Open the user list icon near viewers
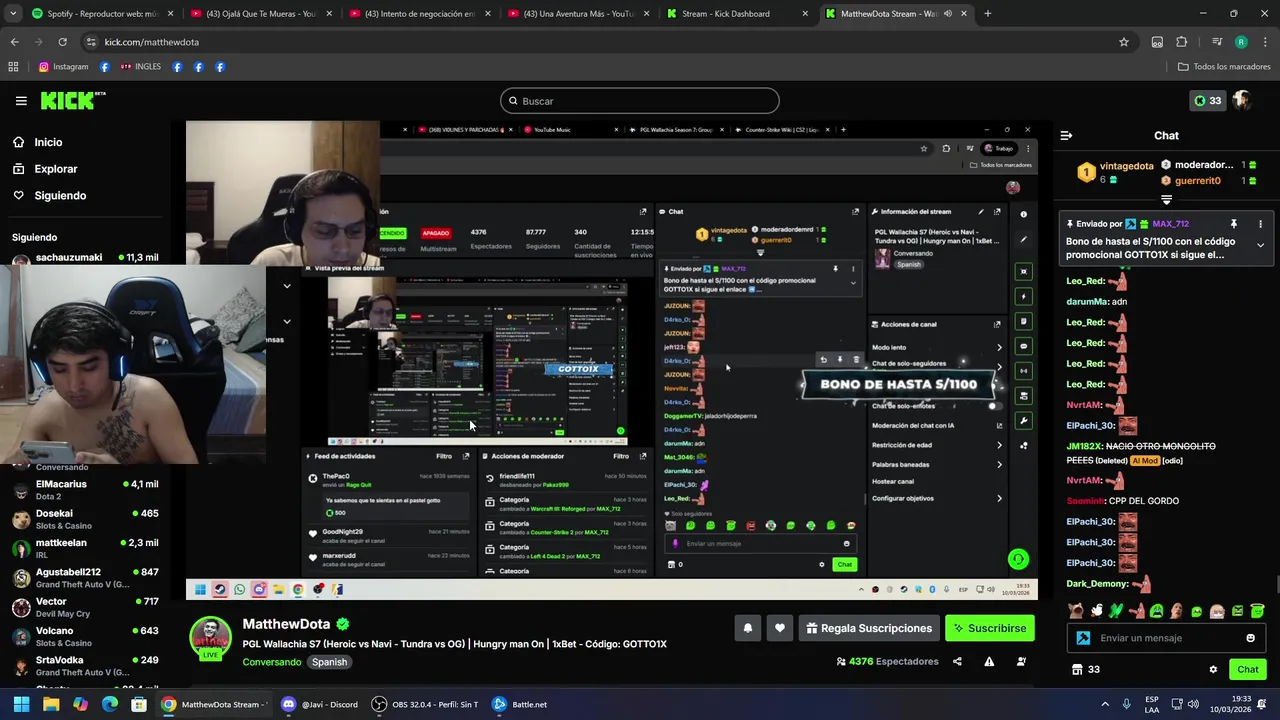This screenshot has width=1280, height=720. (1021, 661)
